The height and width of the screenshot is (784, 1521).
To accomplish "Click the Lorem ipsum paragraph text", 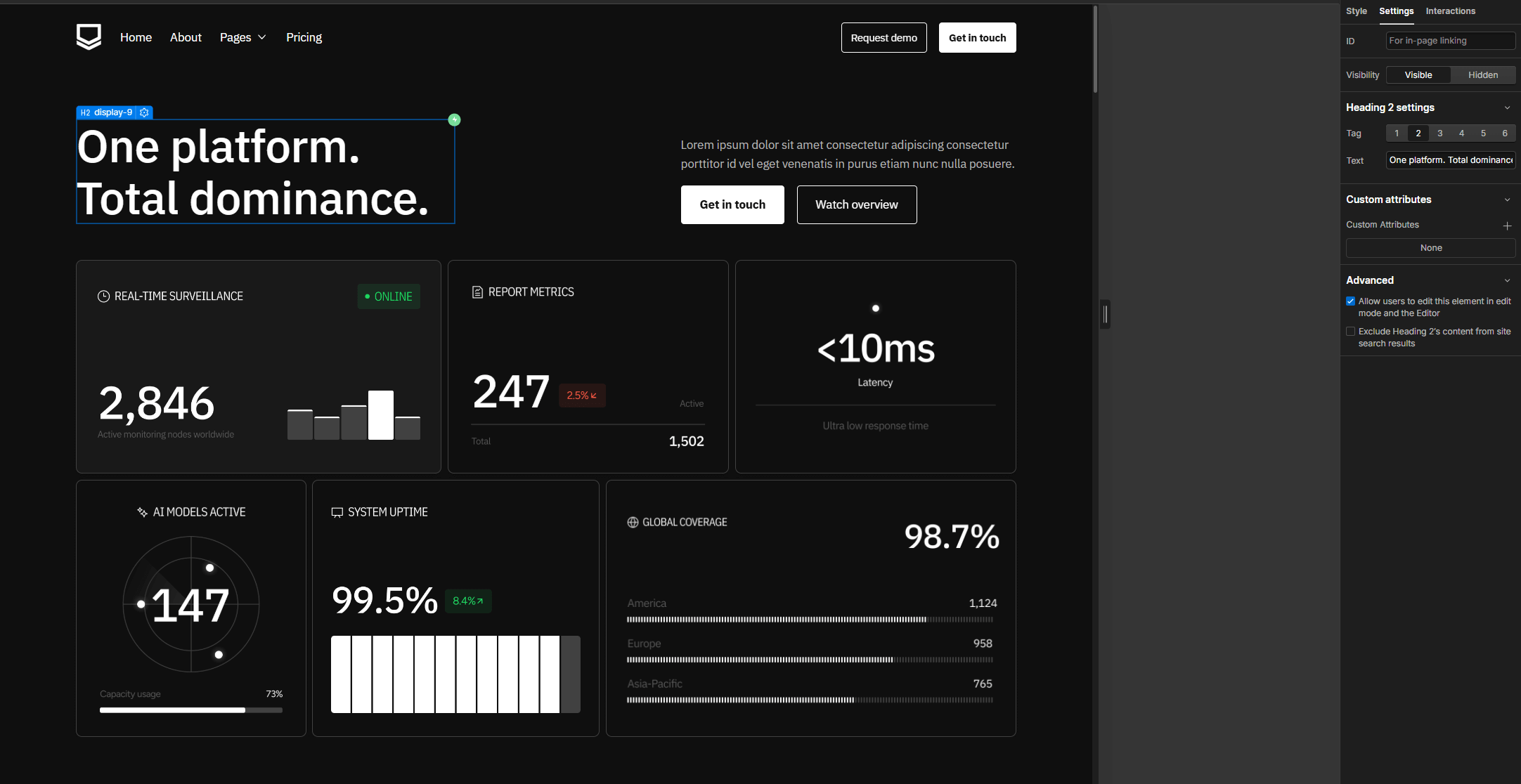I will (848, 154).
